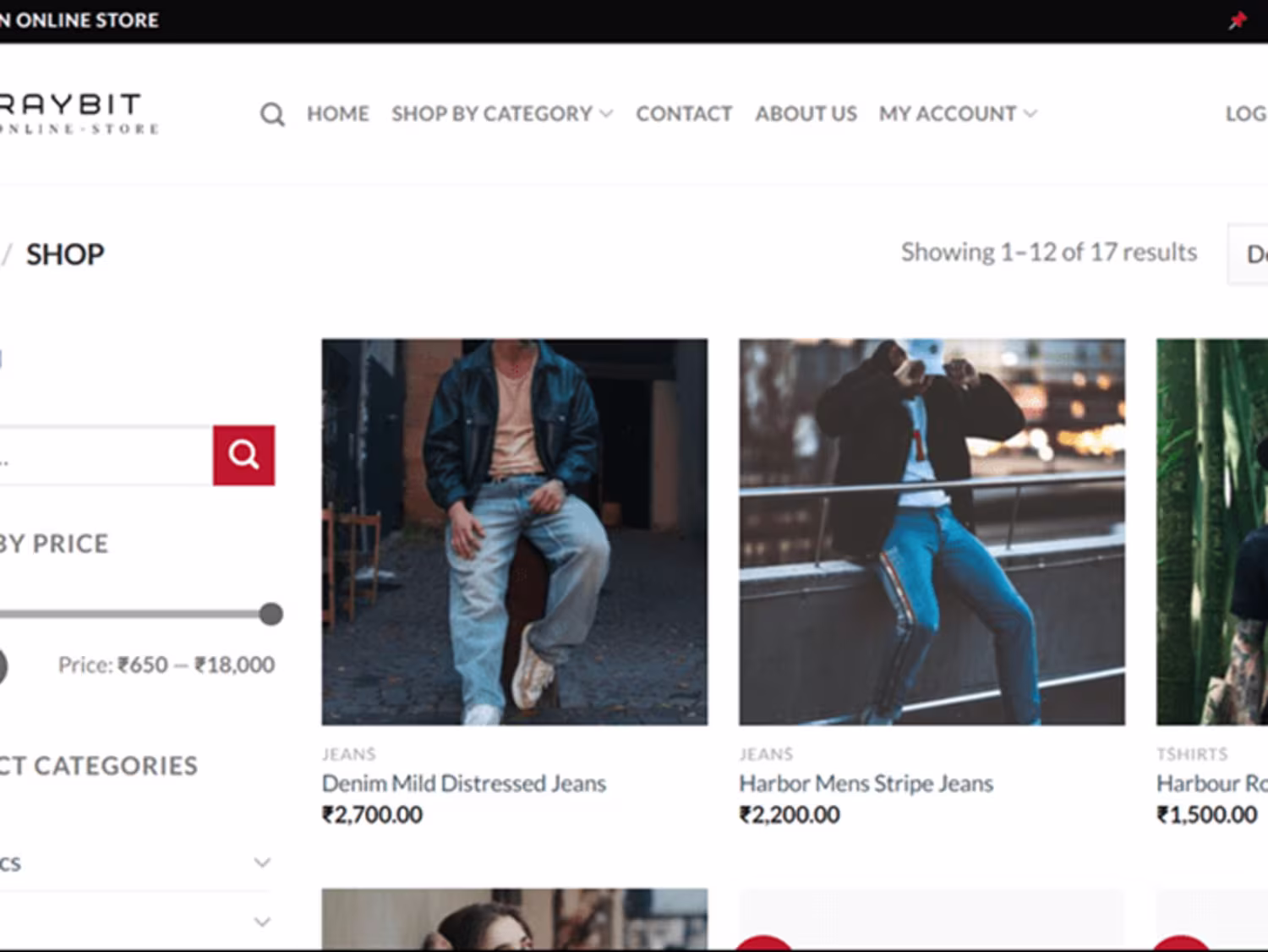Open the woman portrait product thumbnail in second row
Viewport: 1268px width, 952px height.
(x=515, y=919)
